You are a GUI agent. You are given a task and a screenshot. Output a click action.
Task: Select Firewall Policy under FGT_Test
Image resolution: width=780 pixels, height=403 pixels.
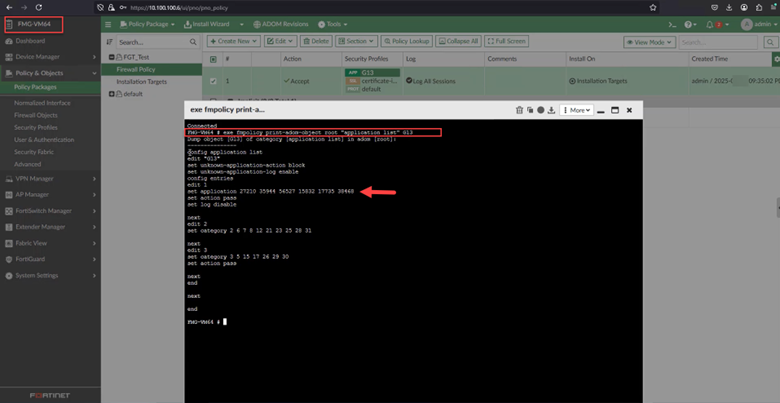pos(136,70)
